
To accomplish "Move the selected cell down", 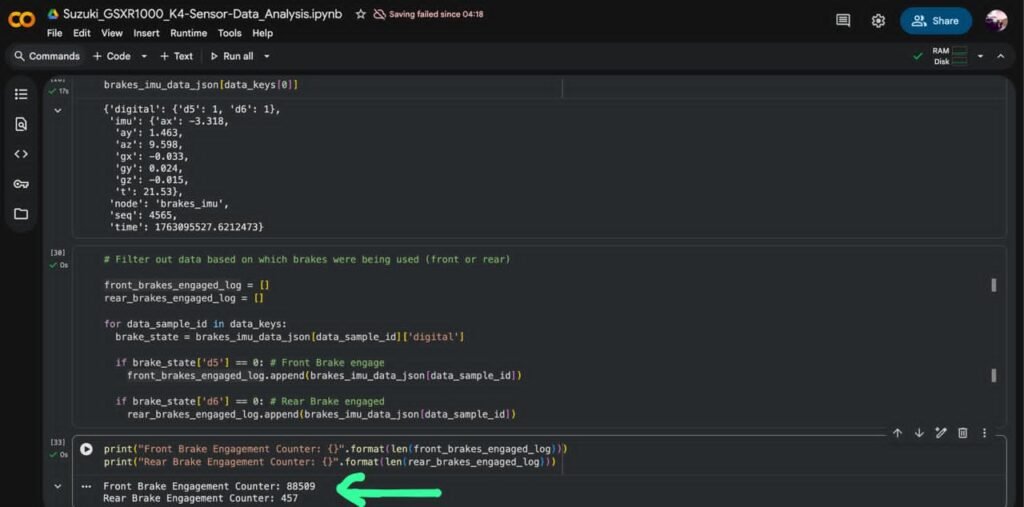I will tap(919, 433).
